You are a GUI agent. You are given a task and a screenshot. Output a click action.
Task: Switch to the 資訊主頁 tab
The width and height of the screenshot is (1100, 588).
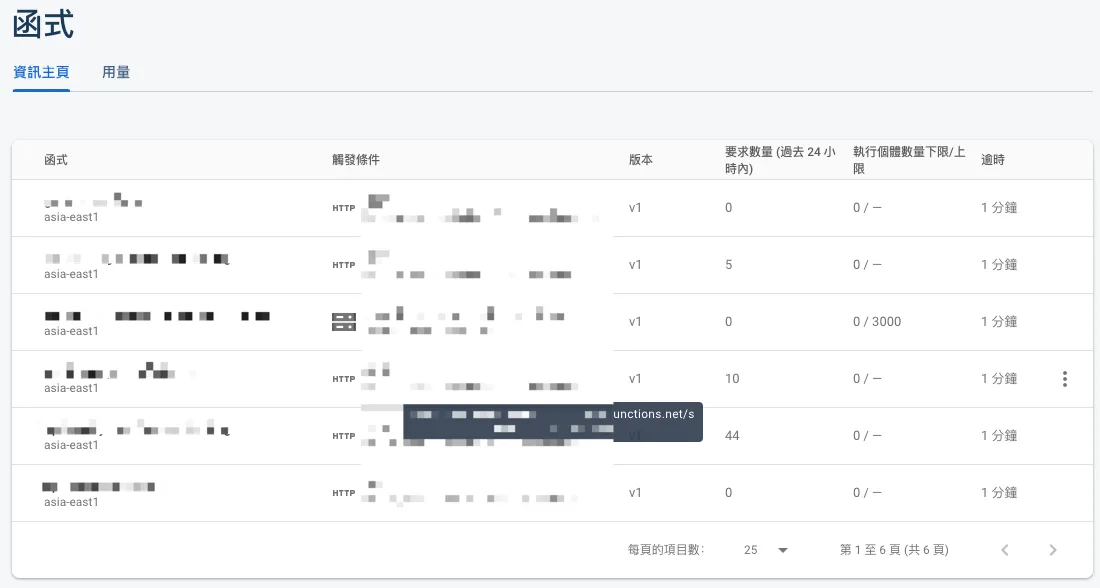pos(41,72)
